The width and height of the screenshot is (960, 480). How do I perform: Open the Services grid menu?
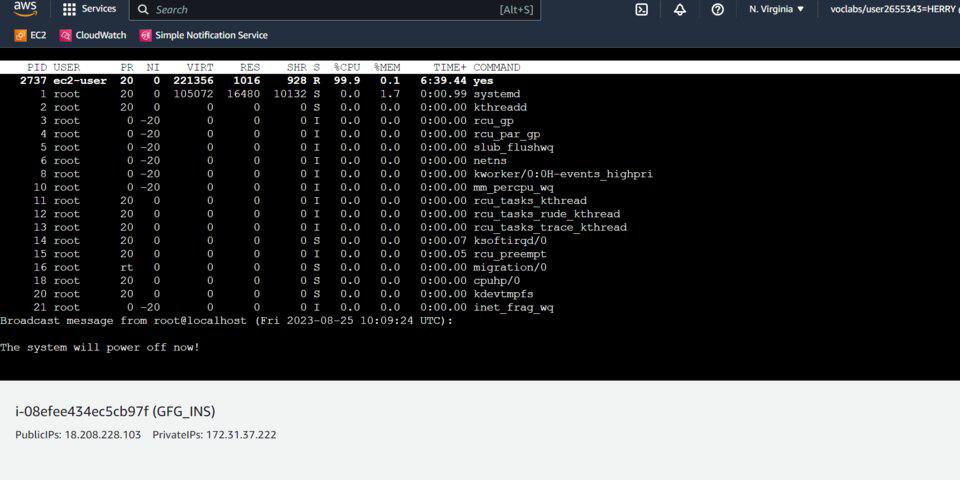pyautogui.click(x=69, y=9)
